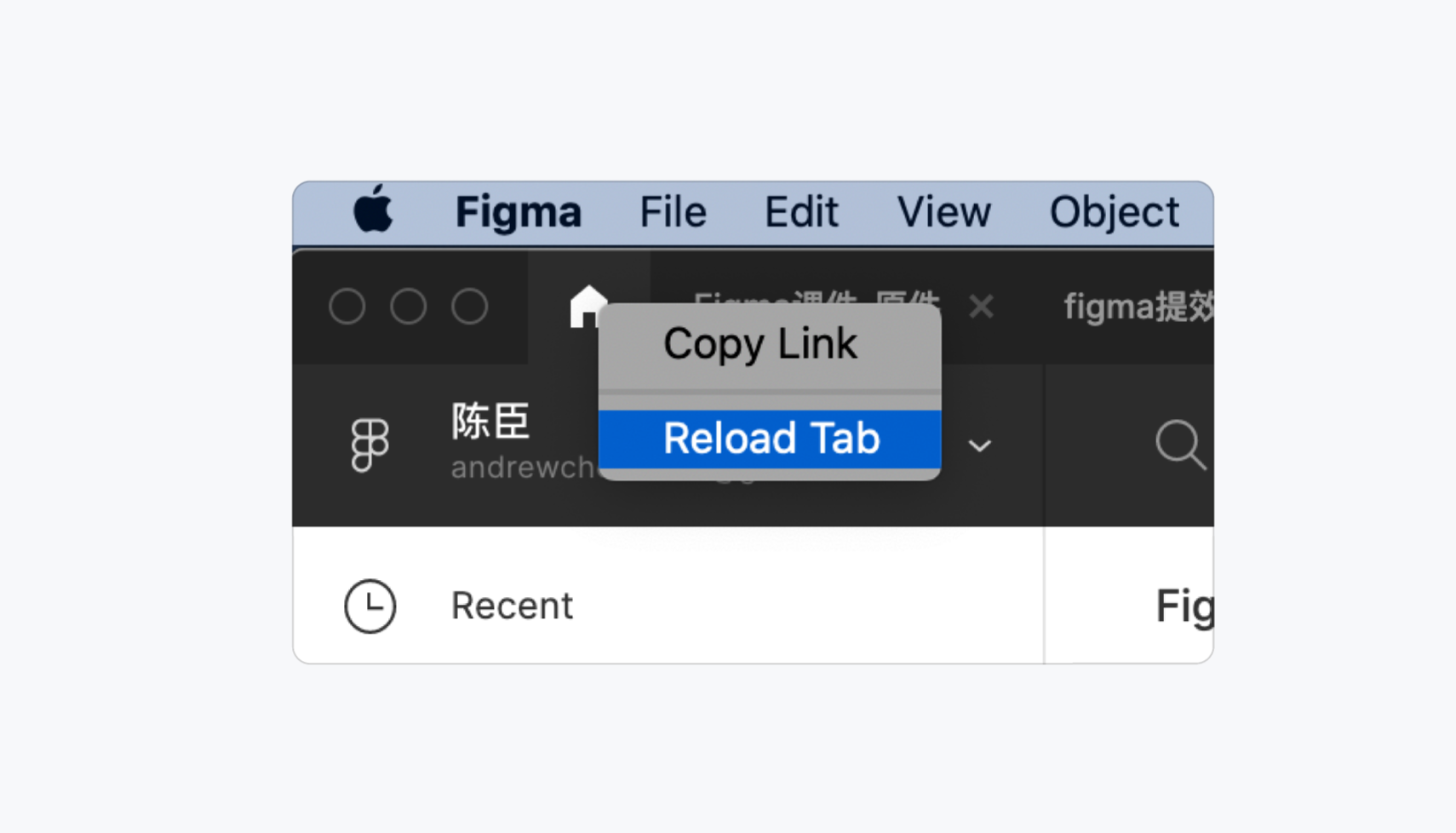The height and width of the screenshot is (833, 1456).
Task: Click the Figma logo beside the account name
Action: click(370, 444)
